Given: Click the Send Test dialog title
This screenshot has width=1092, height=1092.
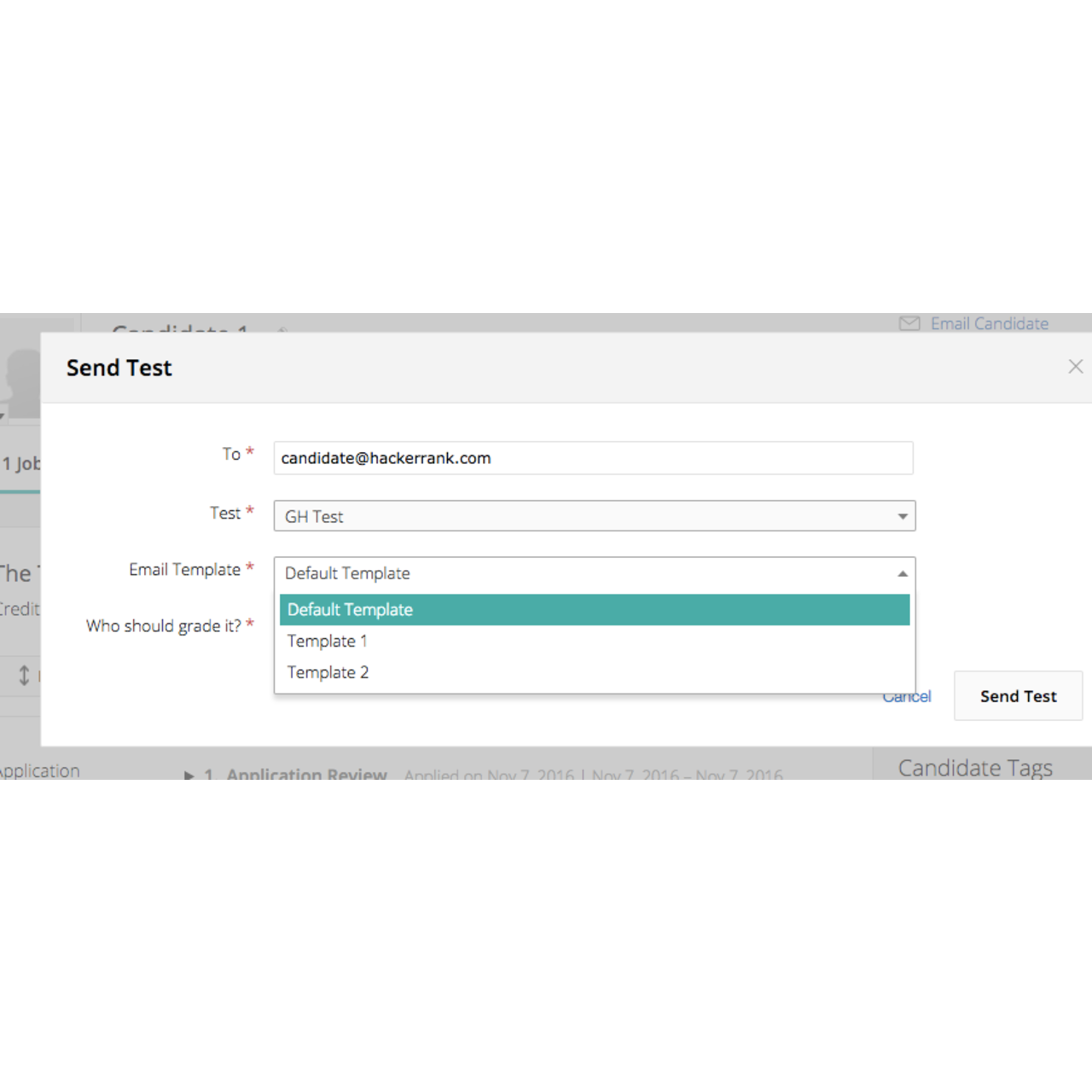Looking at the screenshot, I should tap(119, 368).
